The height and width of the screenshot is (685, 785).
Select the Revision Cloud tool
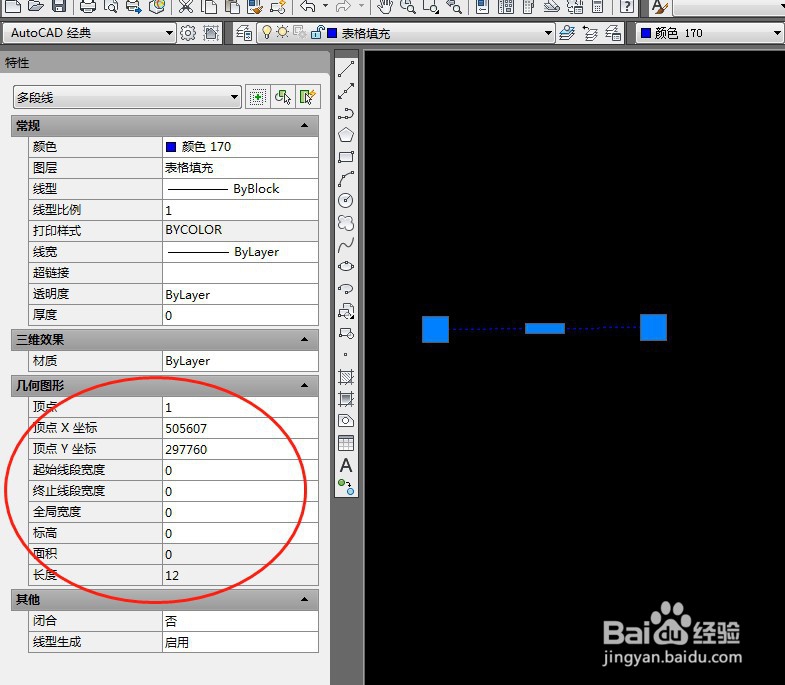(346, 222)
